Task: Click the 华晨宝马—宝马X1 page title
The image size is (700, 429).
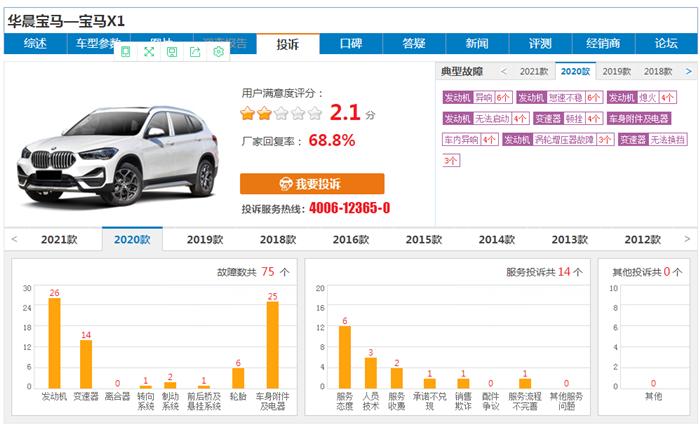Action: tap(66, 21)
